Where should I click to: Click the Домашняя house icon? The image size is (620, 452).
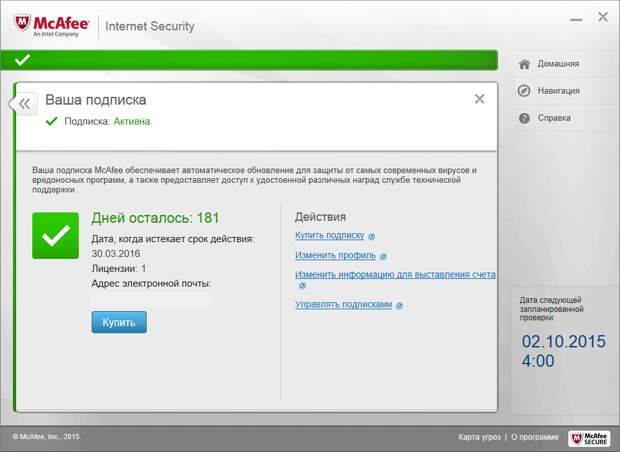(x=524, y=64)
